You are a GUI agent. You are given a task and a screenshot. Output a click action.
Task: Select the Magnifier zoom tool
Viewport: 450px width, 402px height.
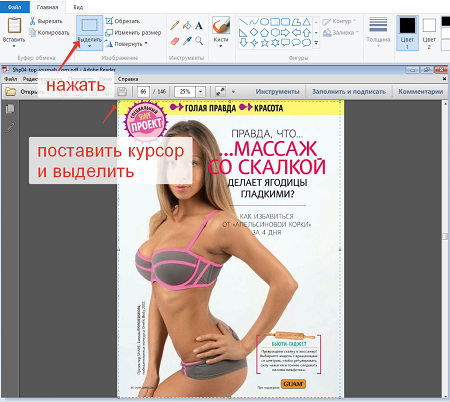click(199, 41)
